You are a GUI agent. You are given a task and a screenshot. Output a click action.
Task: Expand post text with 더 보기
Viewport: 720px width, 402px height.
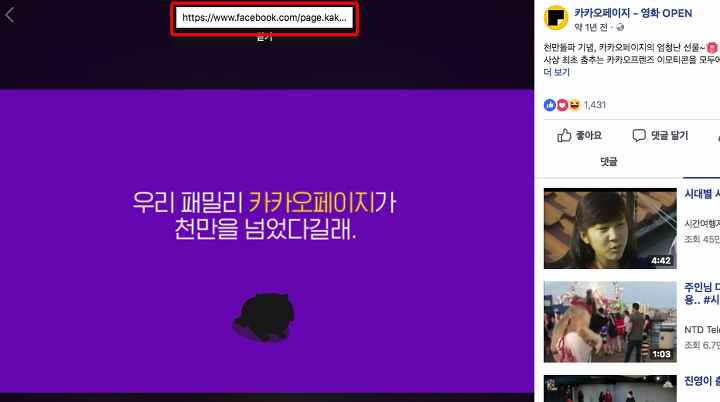557,72
